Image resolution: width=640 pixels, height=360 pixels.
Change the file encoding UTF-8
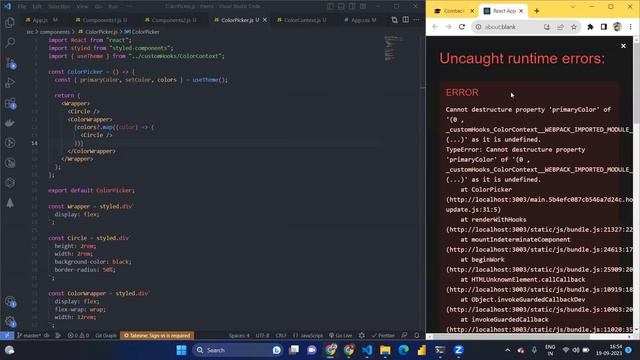(262, 336)
